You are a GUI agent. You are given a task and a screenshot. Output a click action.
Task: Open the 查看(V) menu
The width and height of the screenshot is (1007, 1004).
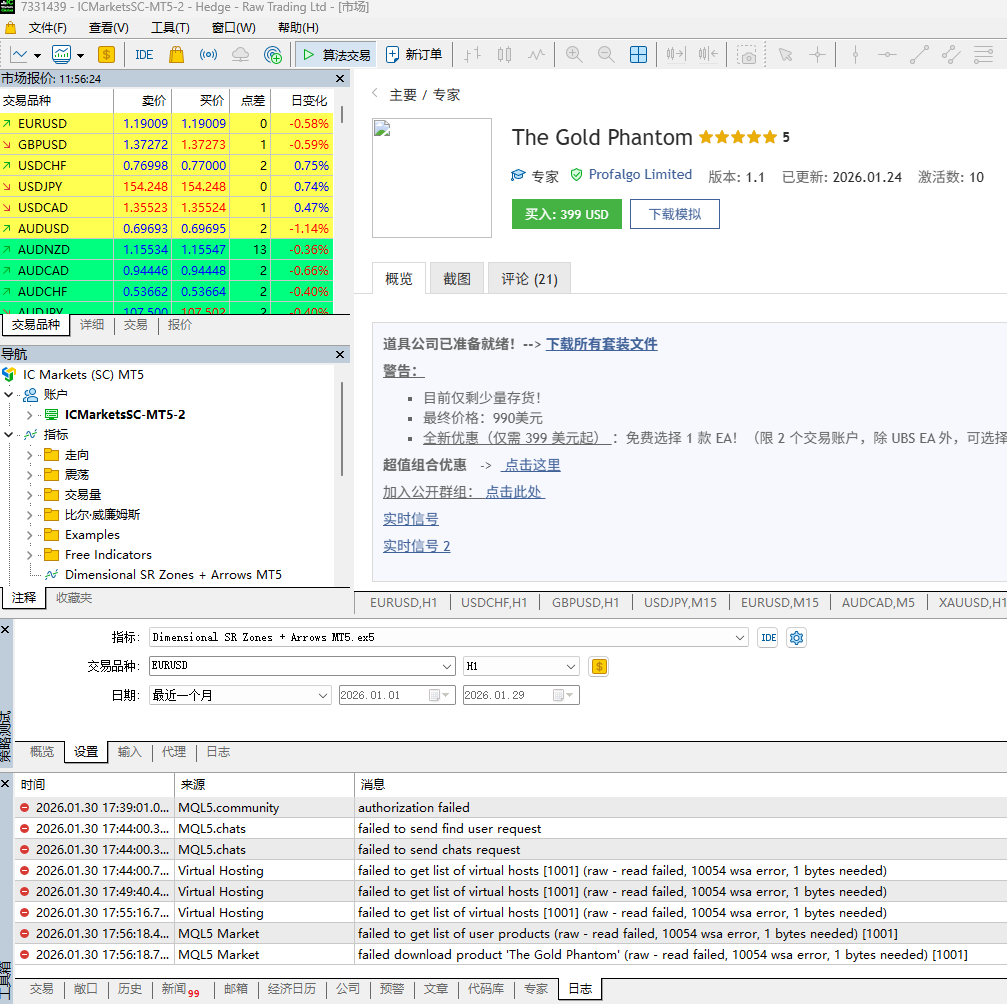108,28
